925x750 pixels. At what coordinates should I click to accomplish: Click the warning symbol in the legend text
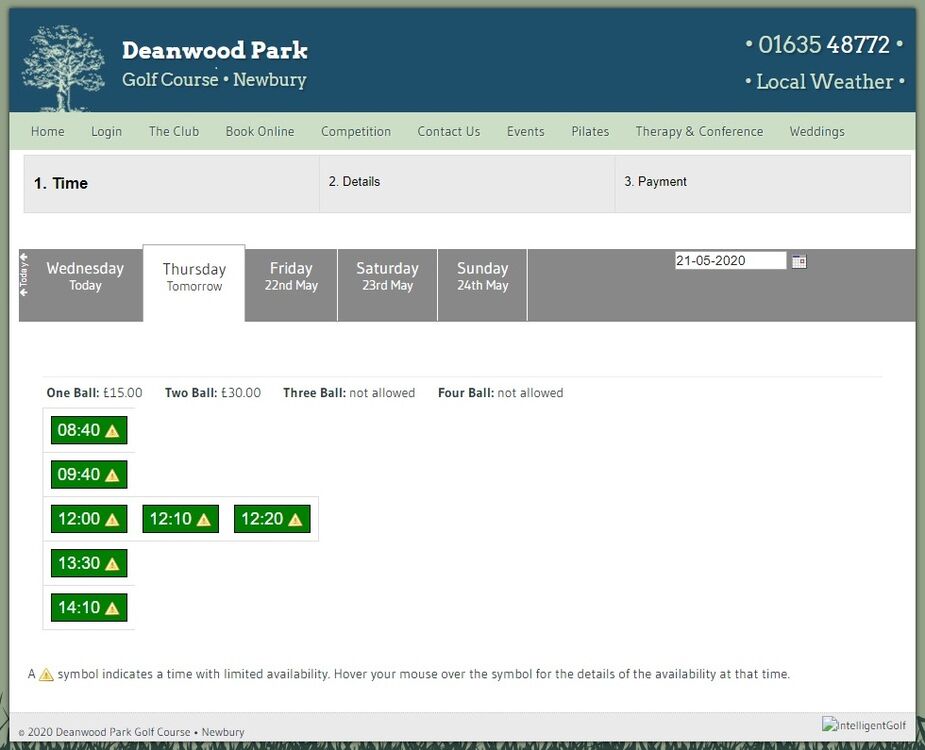(46, 674)
